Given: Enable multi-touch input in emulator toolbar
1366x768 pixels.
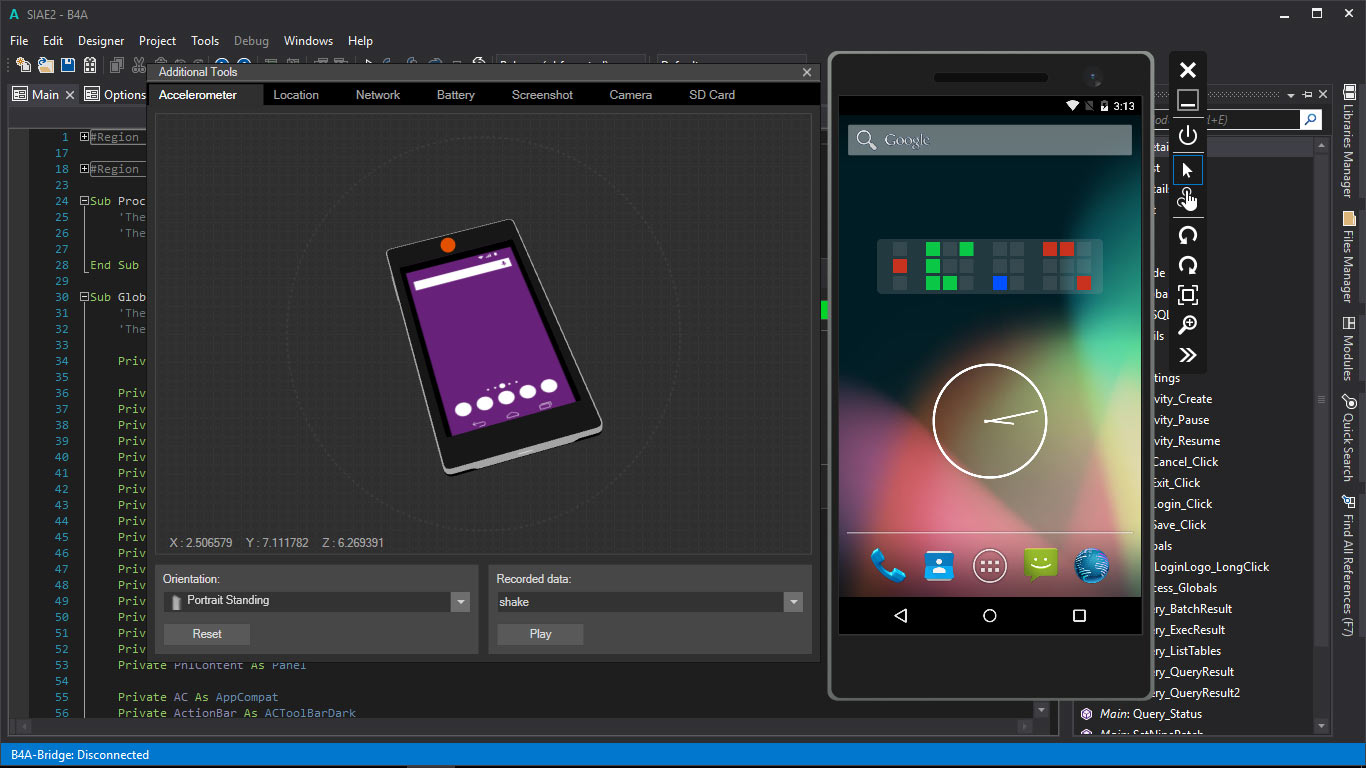Looking at the screenshot, I should (1187, 200).
